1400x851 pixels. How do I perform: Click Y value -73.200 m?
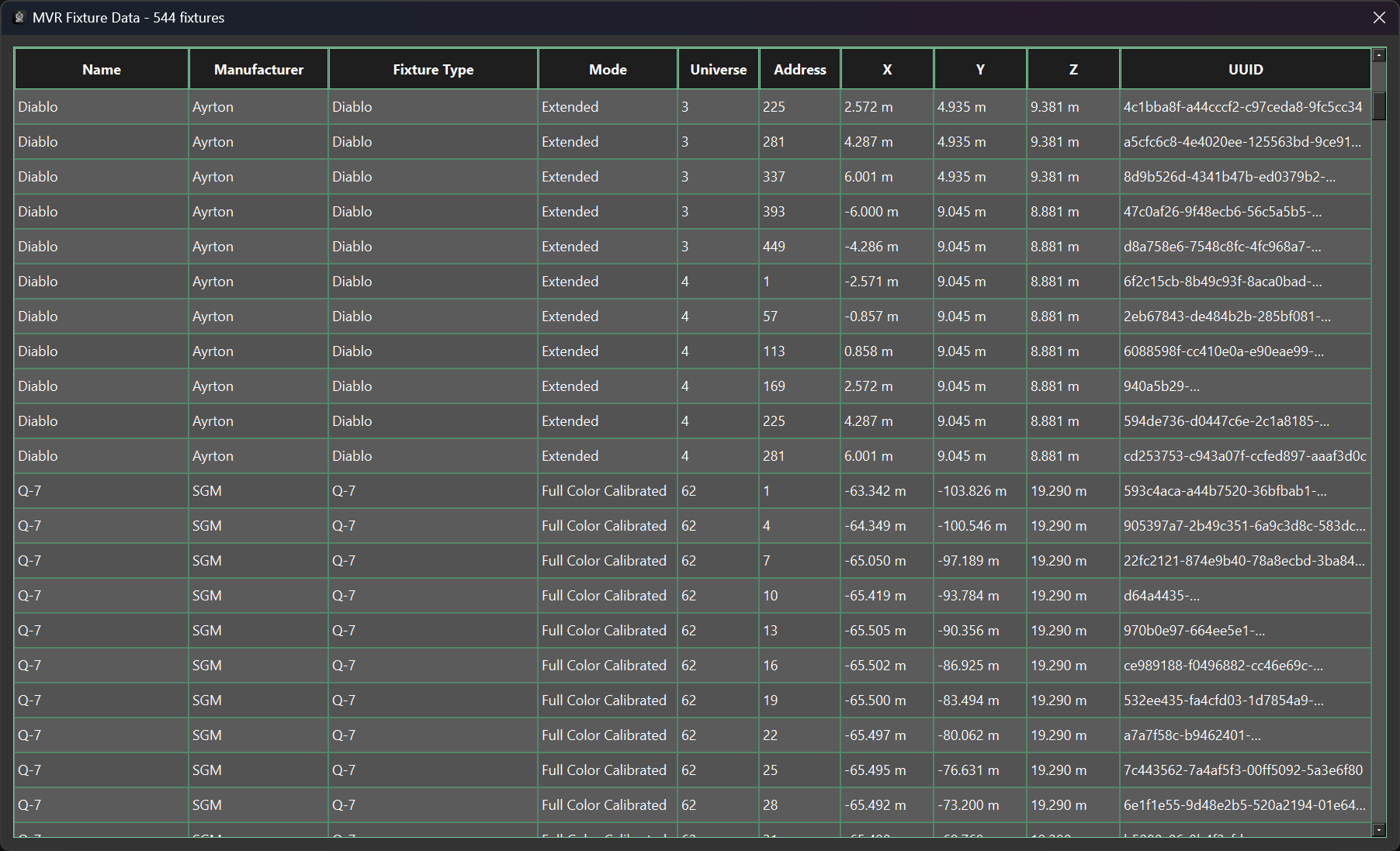(980, 805)
